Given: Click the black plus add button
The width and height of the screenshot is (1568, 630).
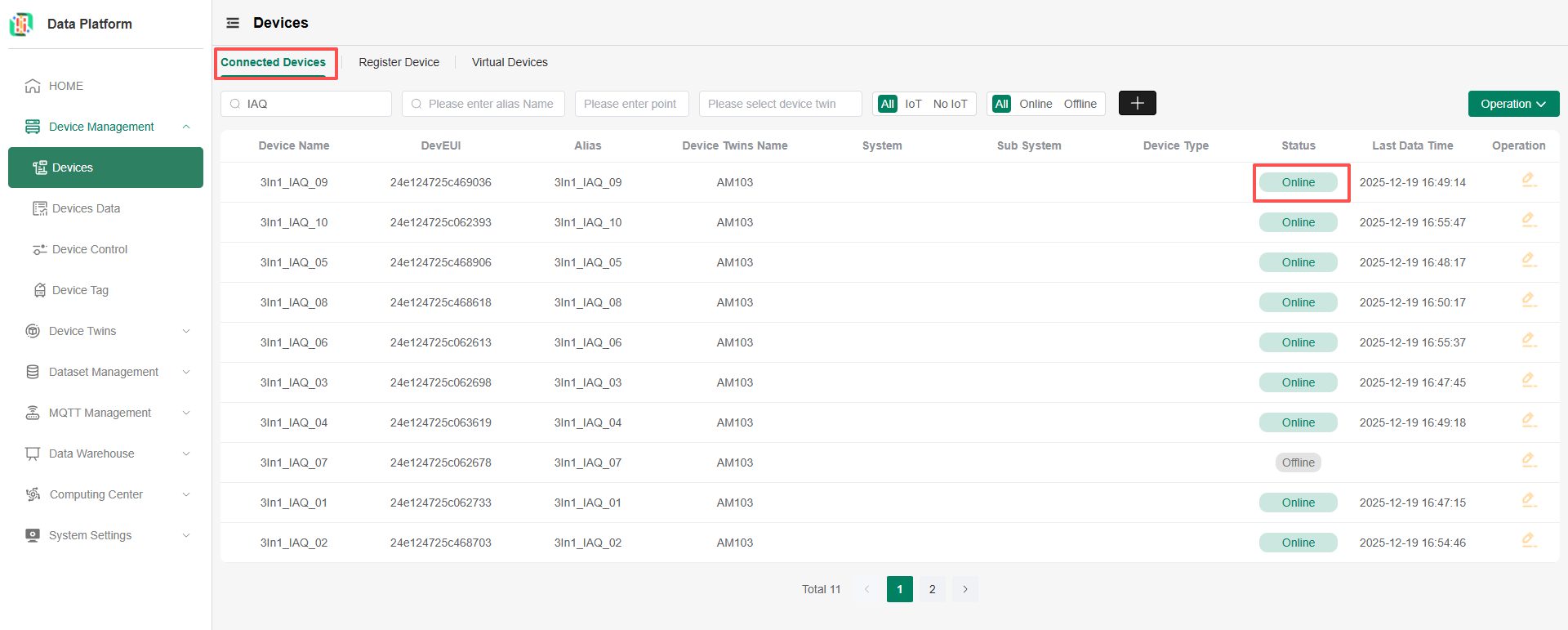Looking at the screenshot, I should pyautogui.click(x=1137, y=103).
